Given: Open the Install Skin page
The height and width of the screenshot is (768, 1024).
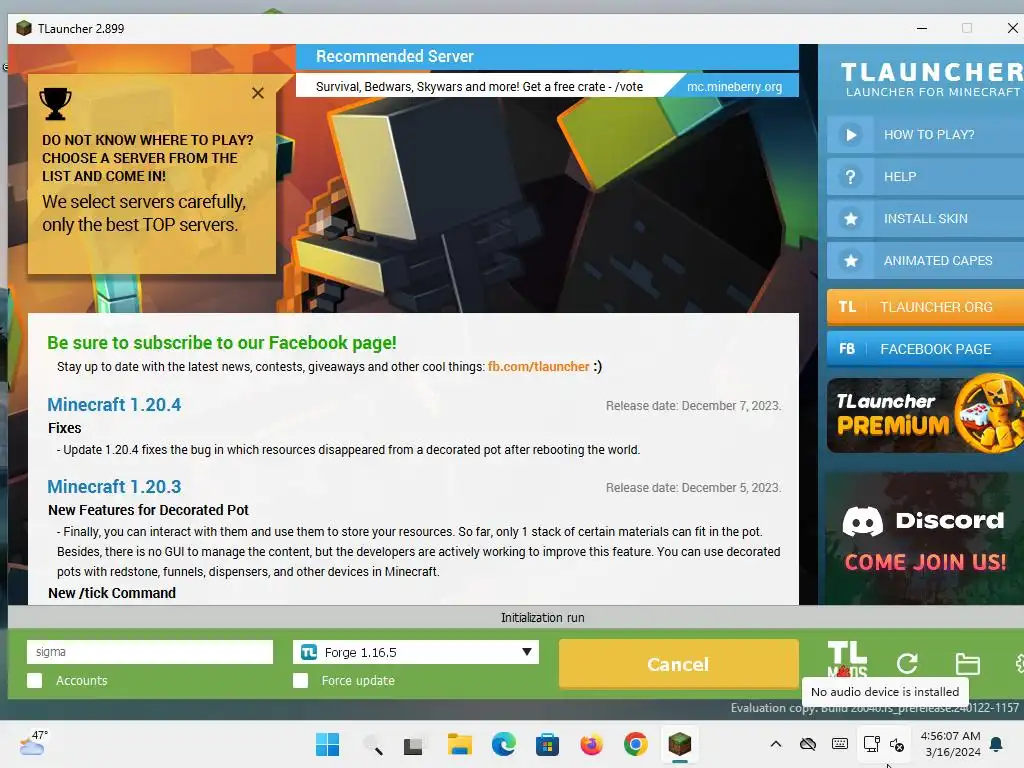Looking at the screenshot, I should [925, 219].
